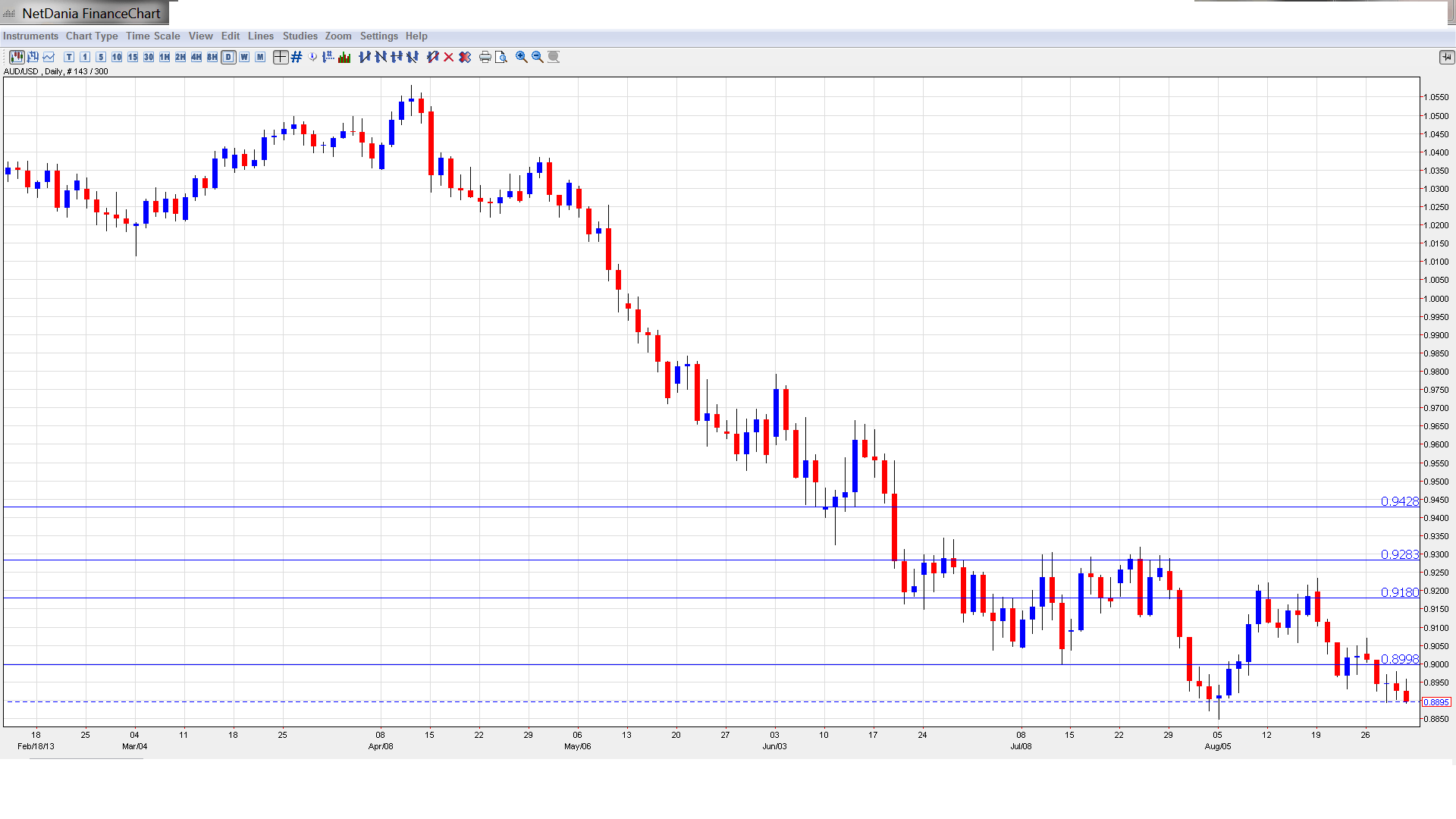
Task: Switch to line chart icon
Action: (49, 57)
